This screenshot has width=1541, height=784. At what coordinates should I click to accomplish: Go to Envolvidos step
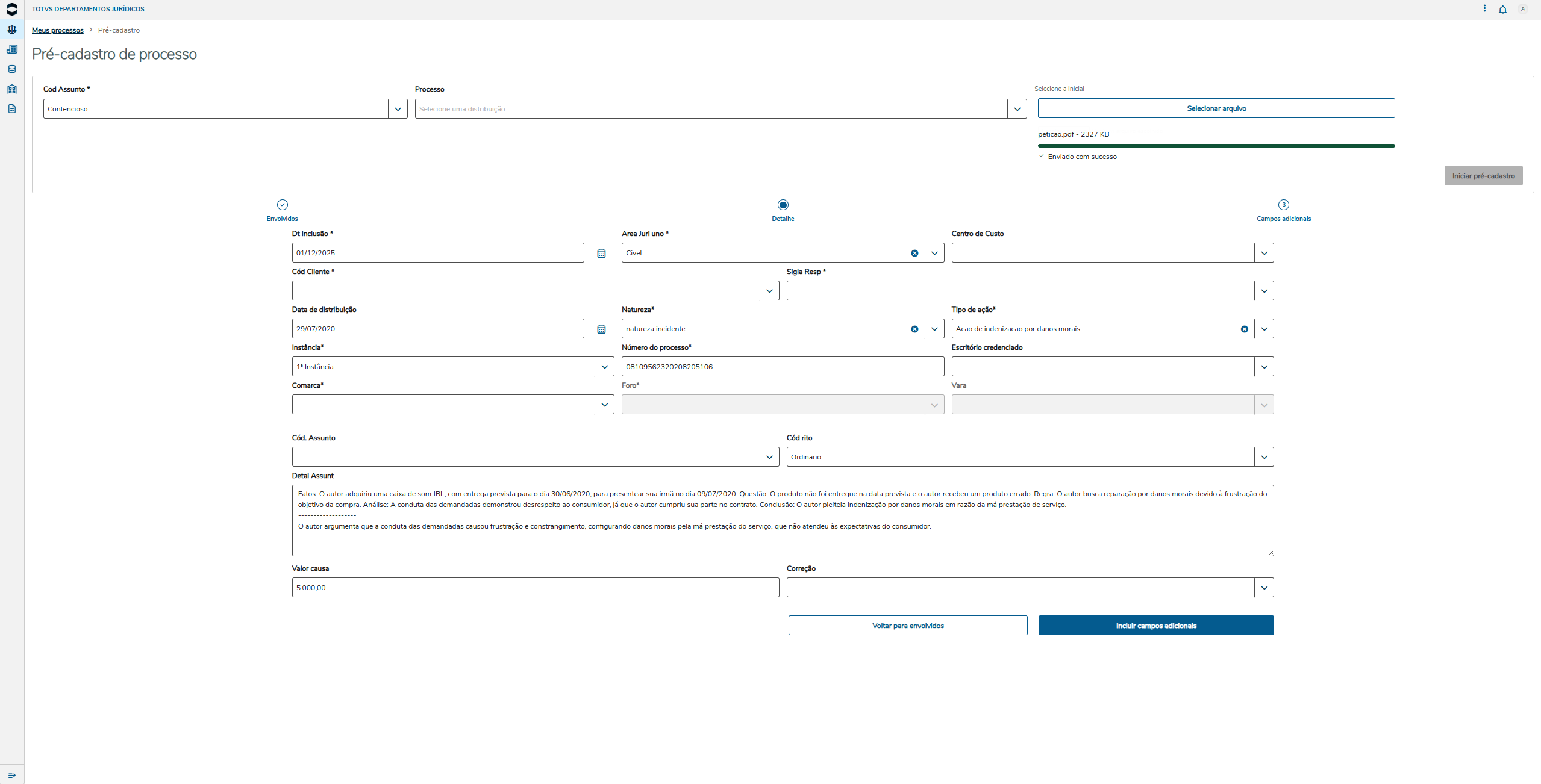(x=282, y=205)
